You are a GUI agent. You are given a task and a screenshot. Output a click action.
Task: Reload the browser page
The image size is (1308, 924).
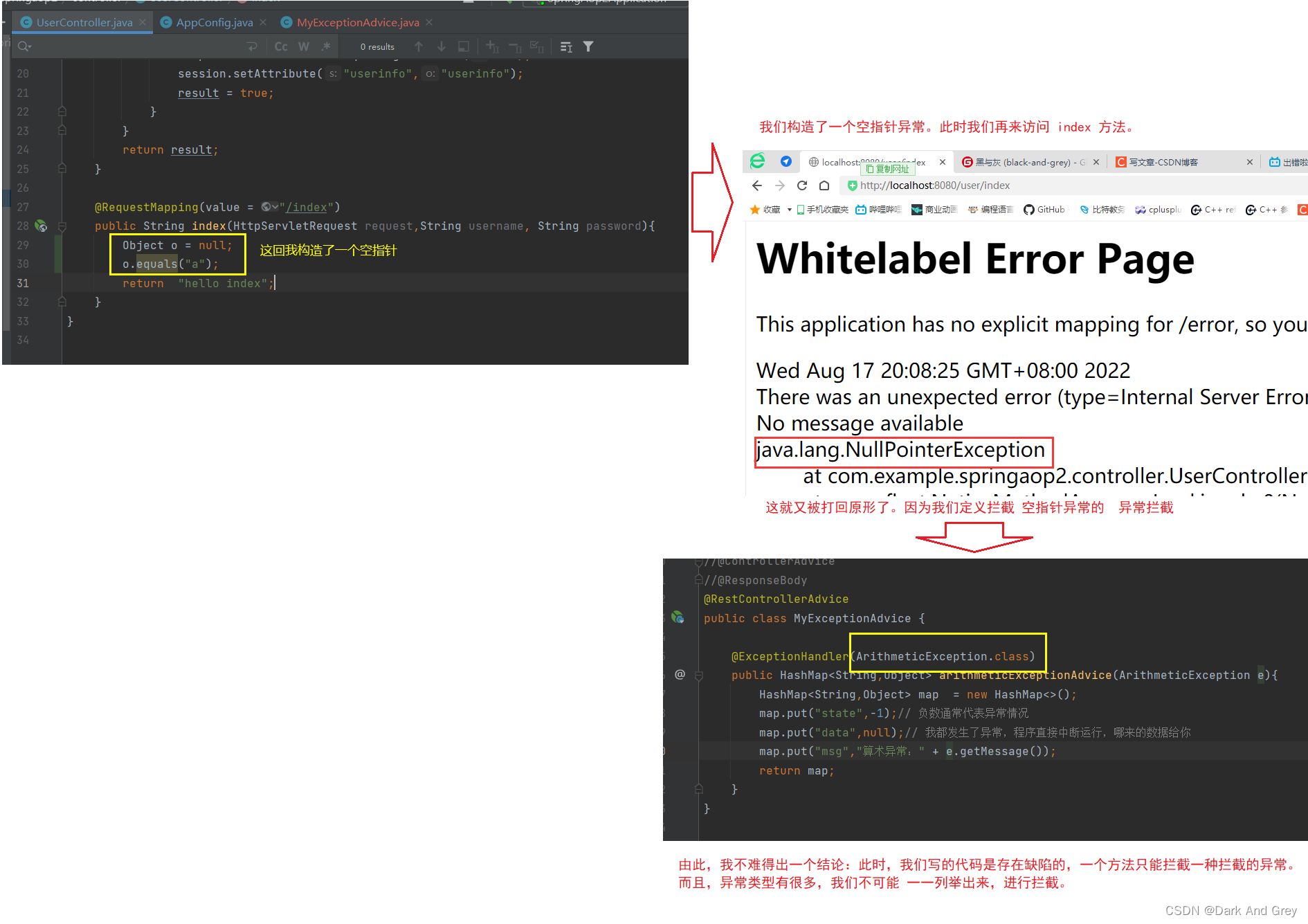[802, 185]
